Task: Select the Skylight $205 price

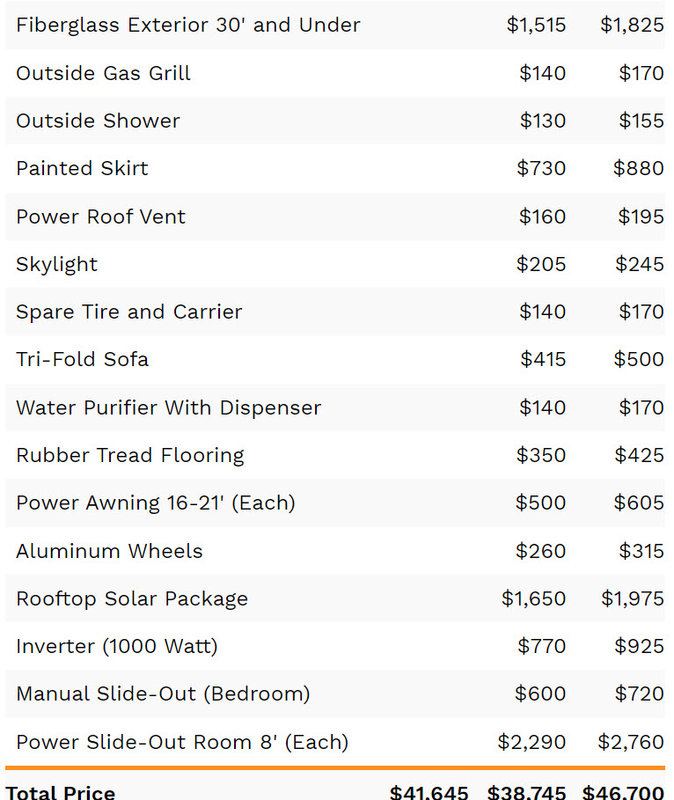Action: [541, 264]
